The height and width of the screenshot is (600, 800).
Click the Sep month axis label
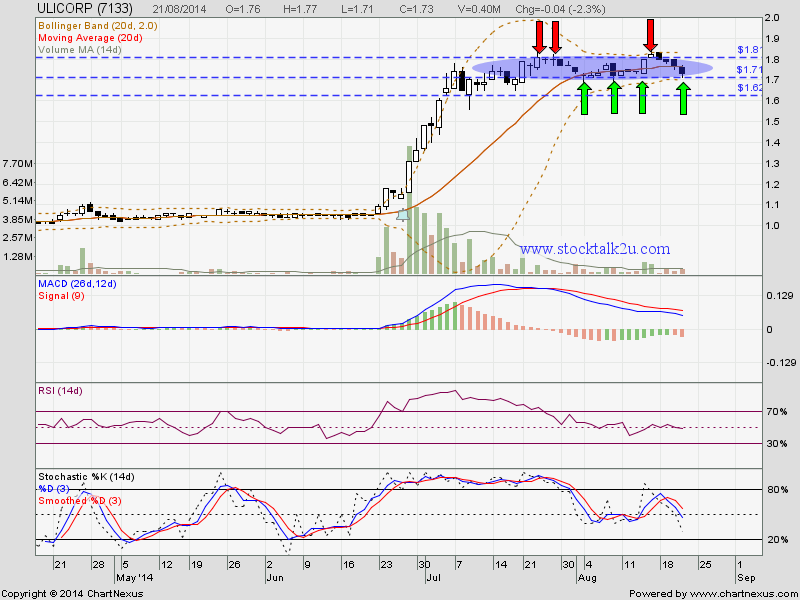(746, 578)
